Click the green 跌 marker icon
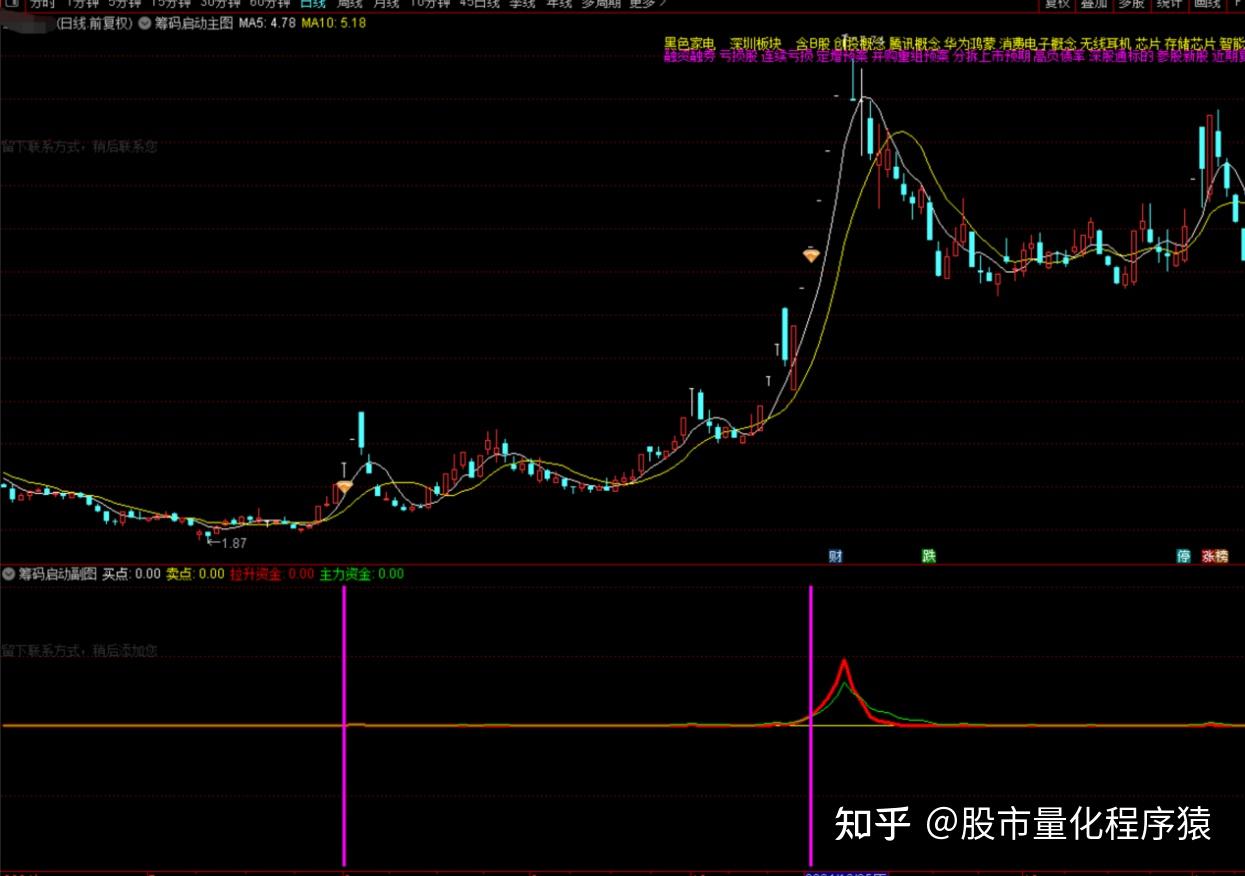1245x876 pixels. coord(929,556)
